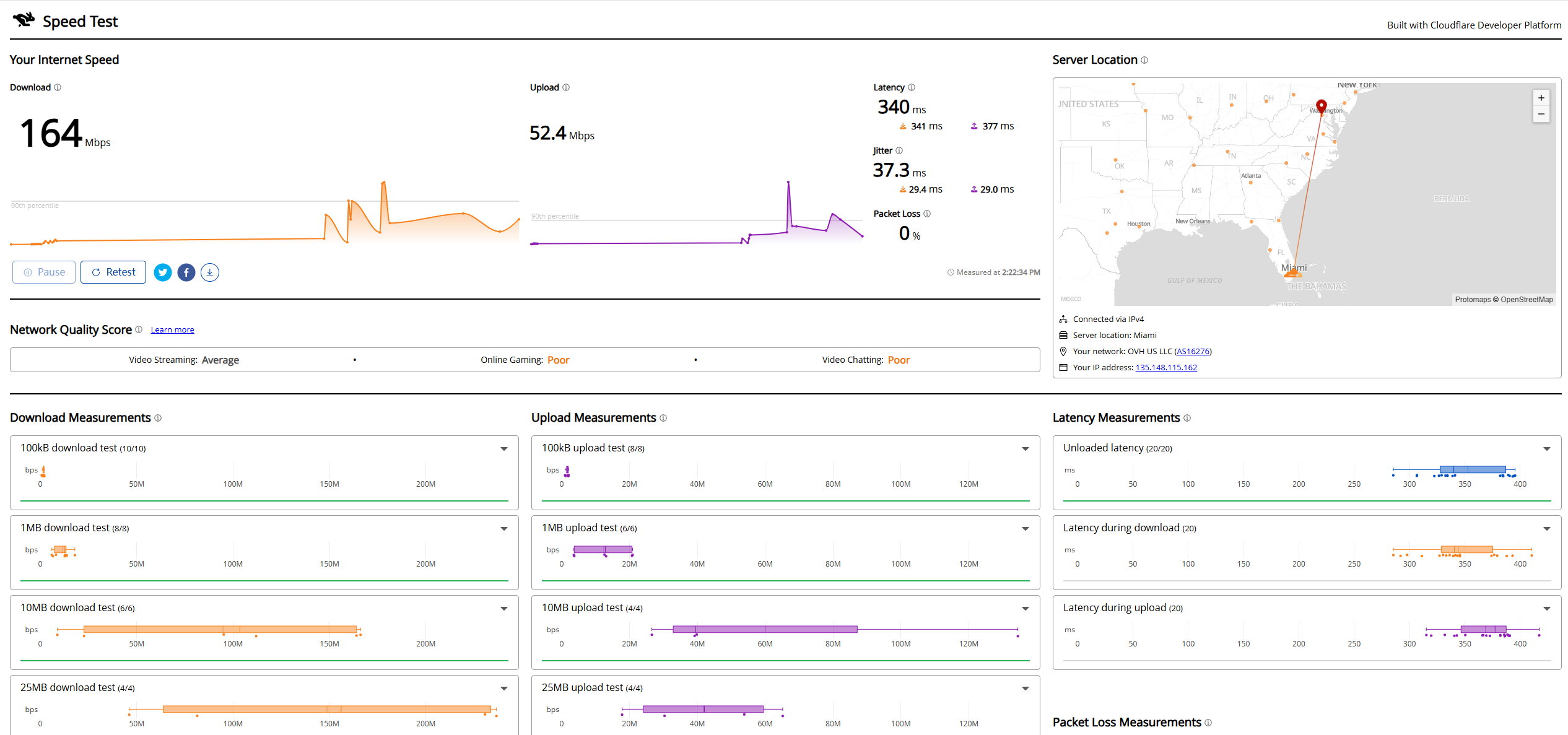Expand the 10MB upload test panel

coord(1026,609)
